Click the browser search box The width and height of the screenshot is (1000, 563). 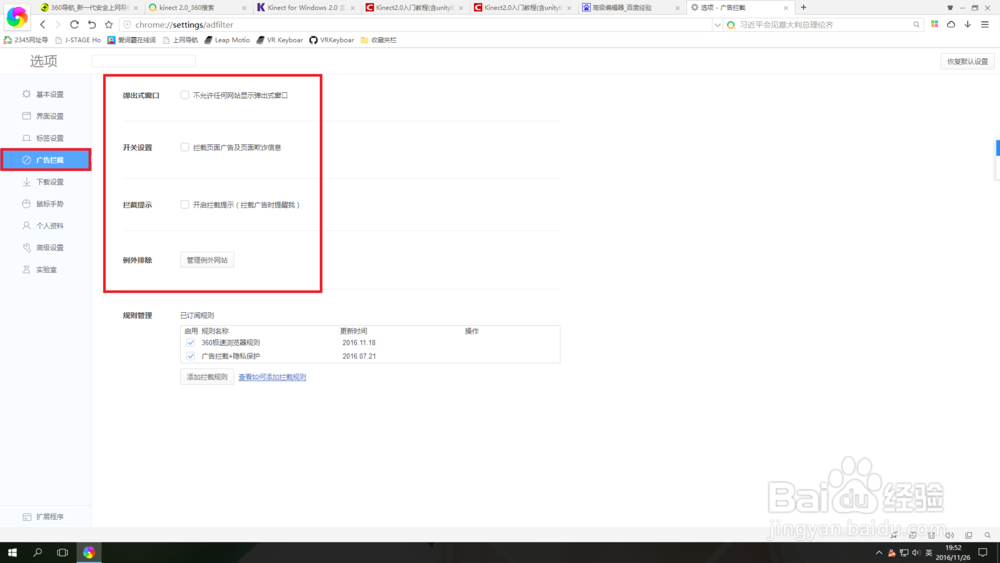(x=823, y=25)
